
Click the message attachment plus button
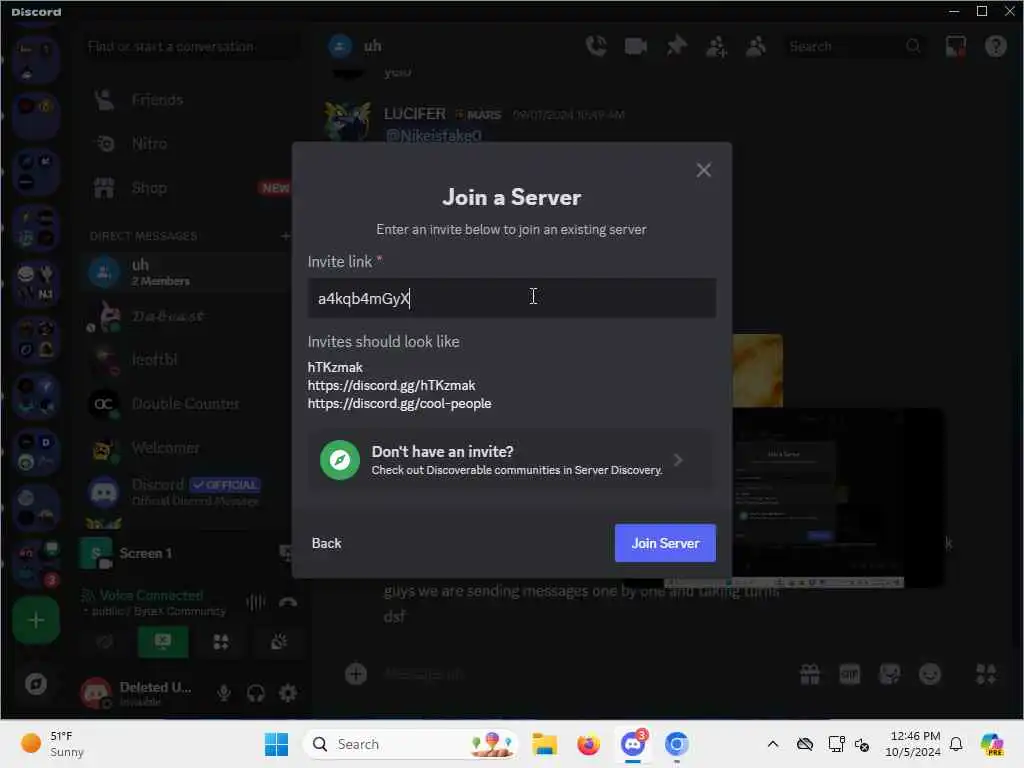click(355, 674)
